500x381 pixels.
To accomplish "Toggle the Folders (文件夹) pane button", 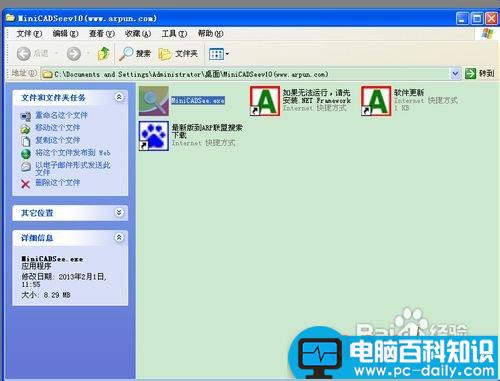I will pos(178,54).
